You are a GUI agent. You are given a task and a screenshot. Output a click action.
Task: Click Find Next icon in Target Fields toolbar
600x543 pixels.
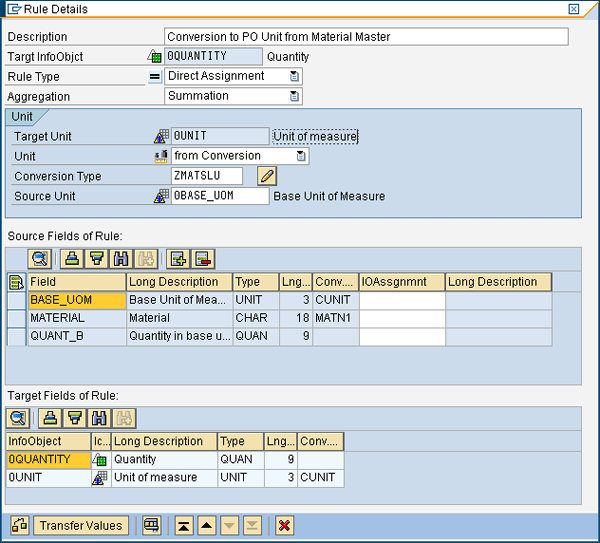124,418
